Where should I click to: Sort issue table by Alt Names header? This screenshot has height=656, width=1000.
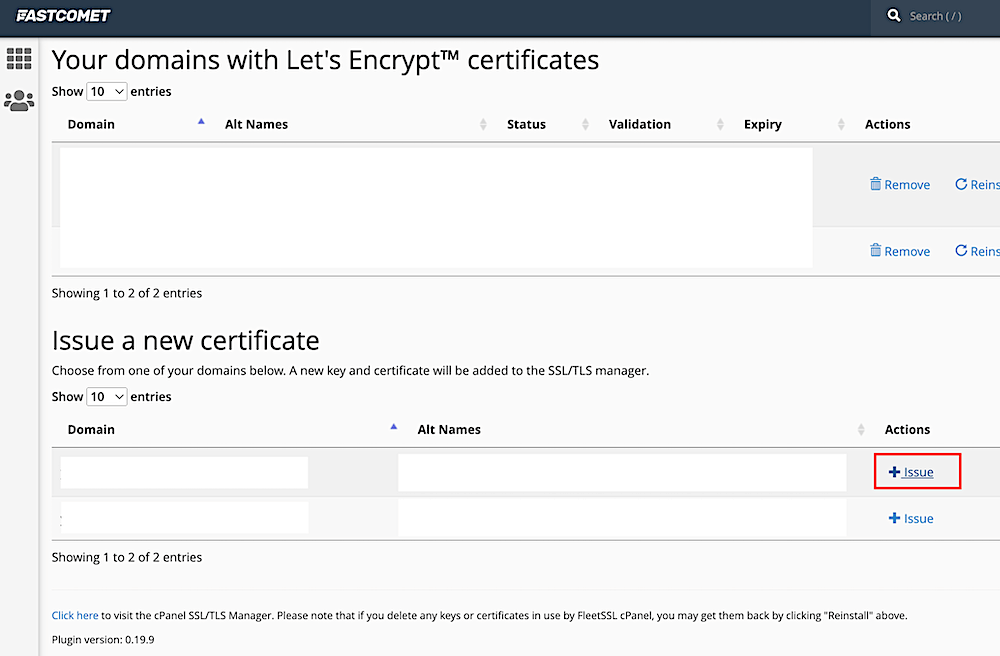point(449,430)
